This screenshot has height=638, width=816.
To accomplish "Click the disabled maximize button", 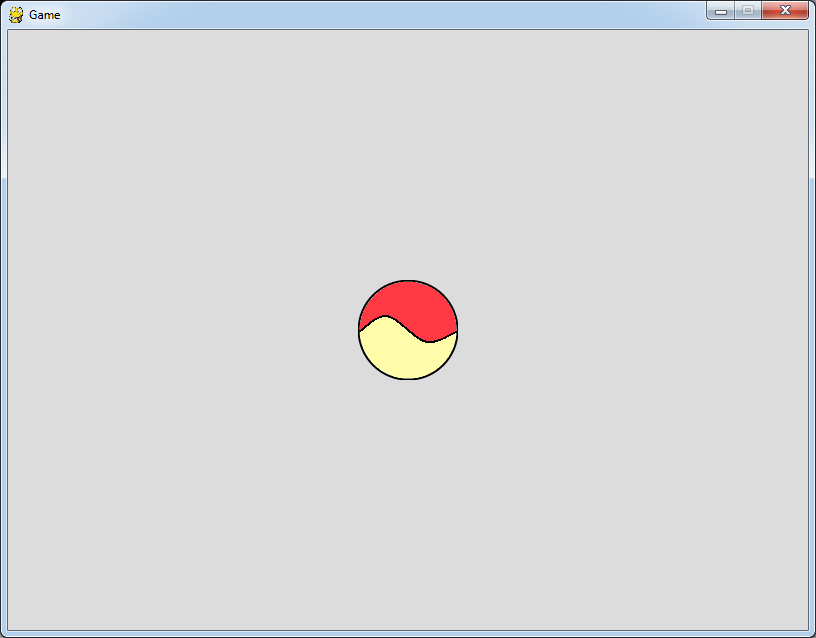I will (748, 10).
